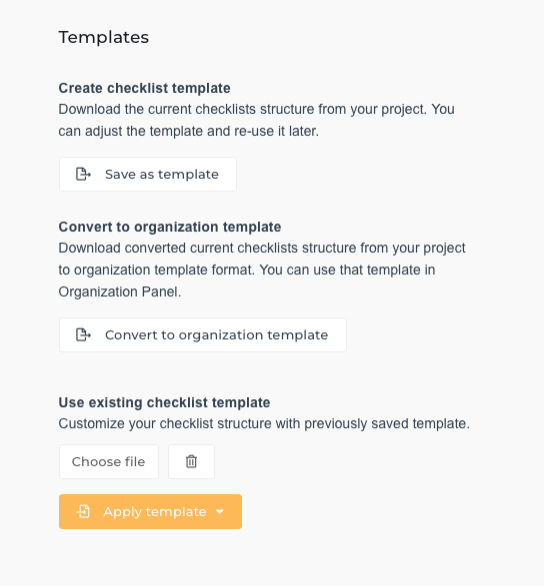Click the Customize your checklist structure description
Screen dimensions: 544x586
click(x=264, y=424)
